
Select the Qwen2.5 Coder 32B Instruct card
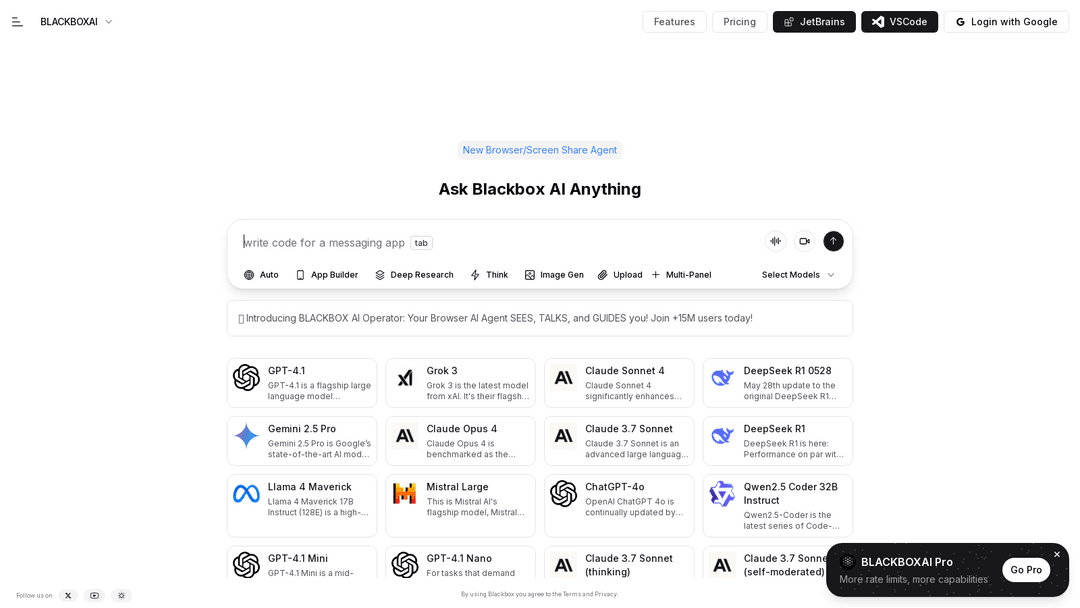778,505
